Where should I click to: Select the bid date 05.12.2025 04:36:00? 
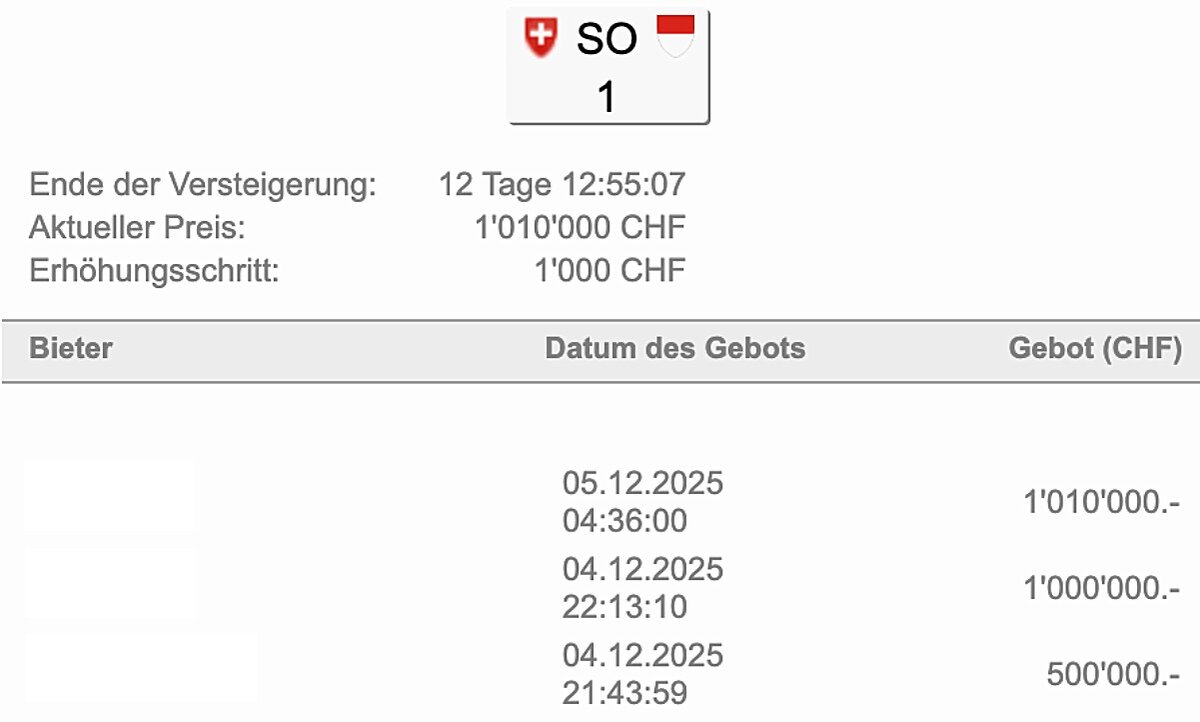[642, 502]
